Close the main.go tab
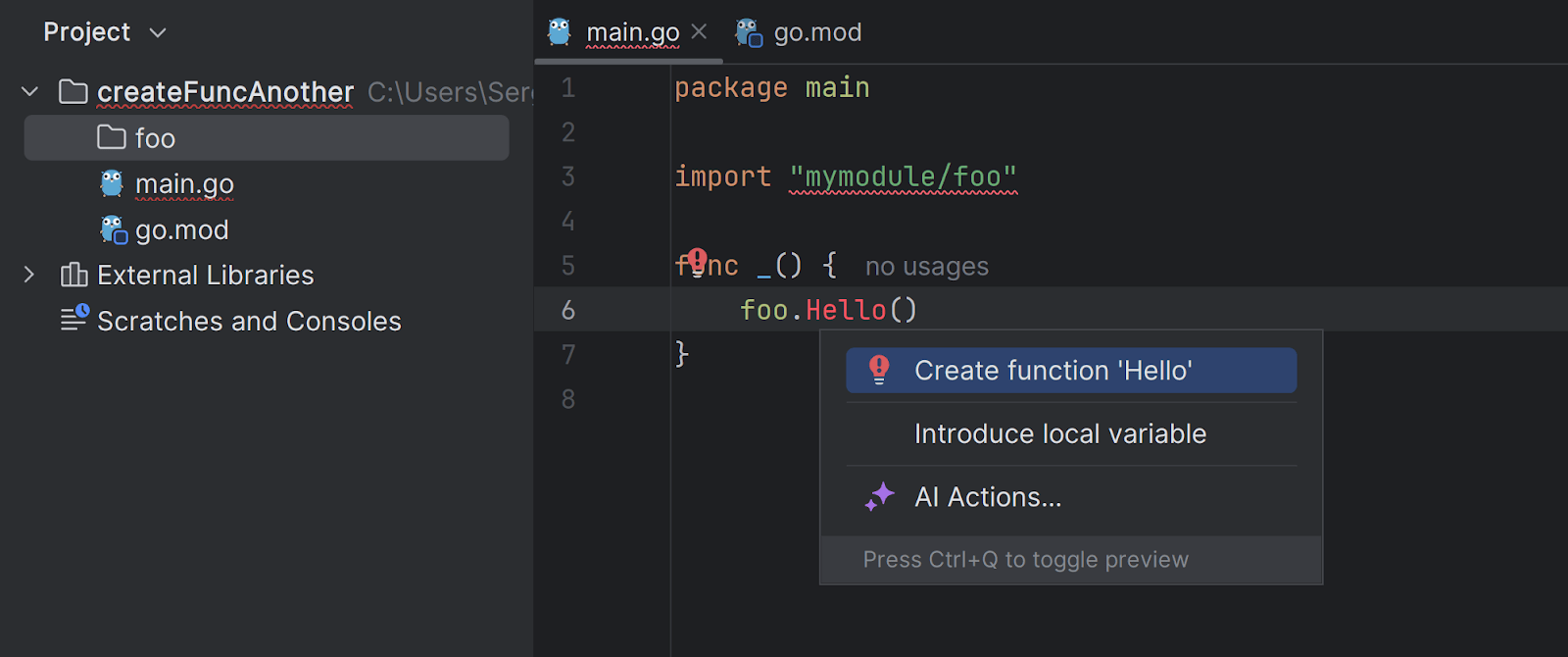 click(x=699, y=31)
